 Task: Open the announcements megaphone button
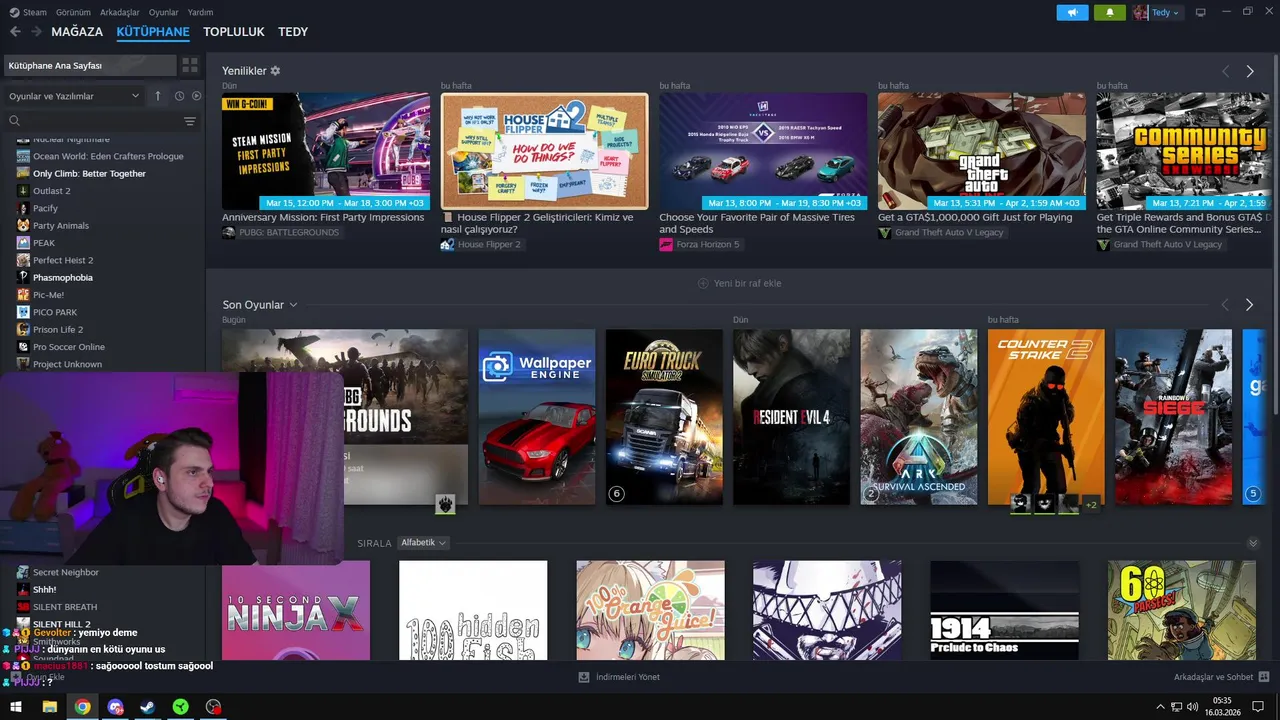(1072, 12)
